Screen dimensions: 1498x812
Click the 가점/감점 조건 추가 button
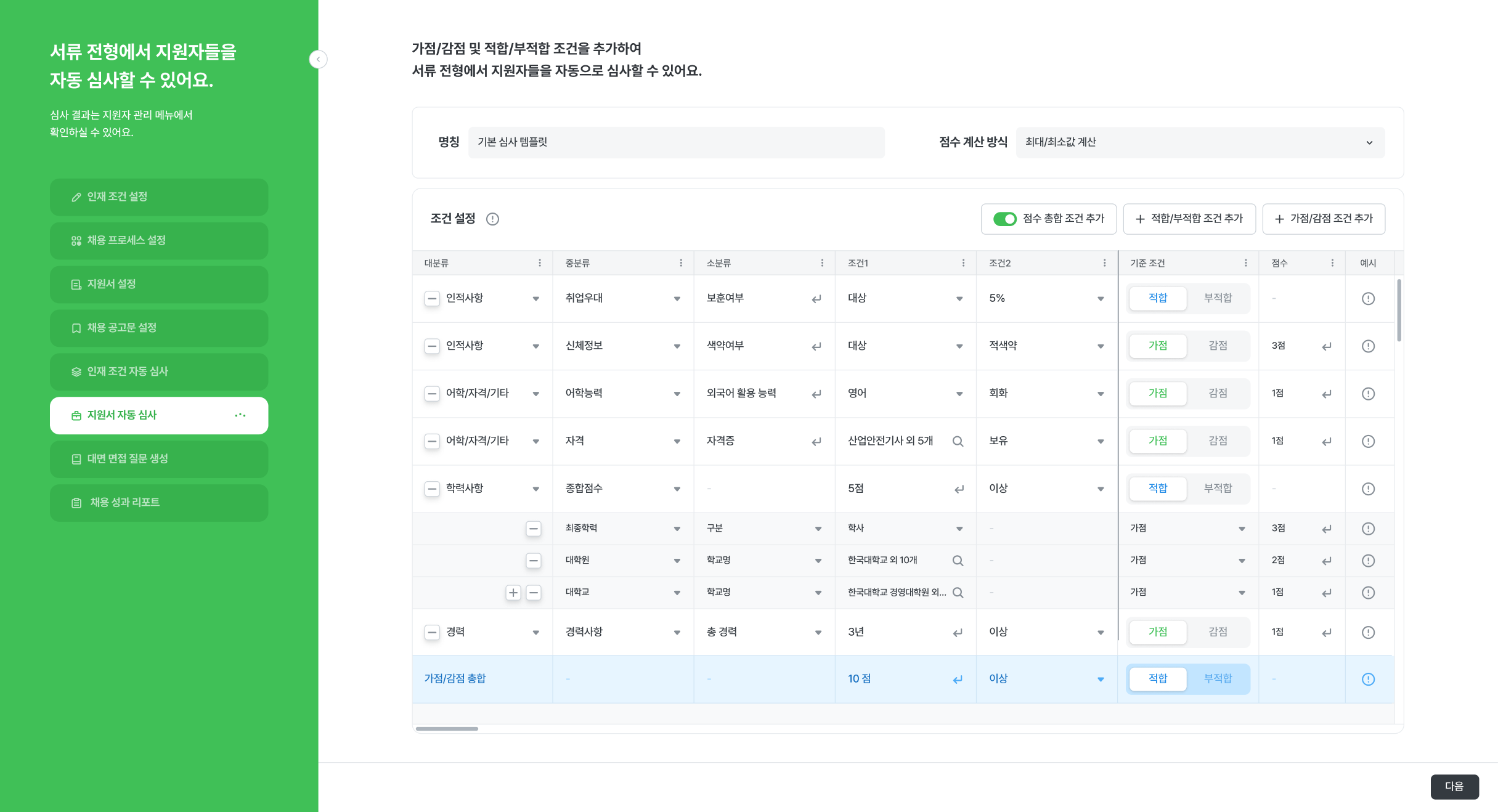pos(1324,219)
